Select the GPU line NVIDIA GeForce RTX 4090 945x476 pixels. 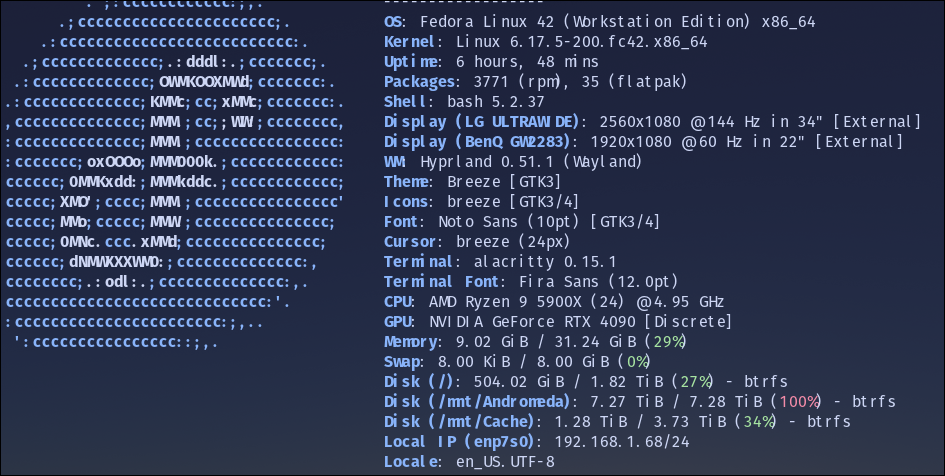click(558, 321)
